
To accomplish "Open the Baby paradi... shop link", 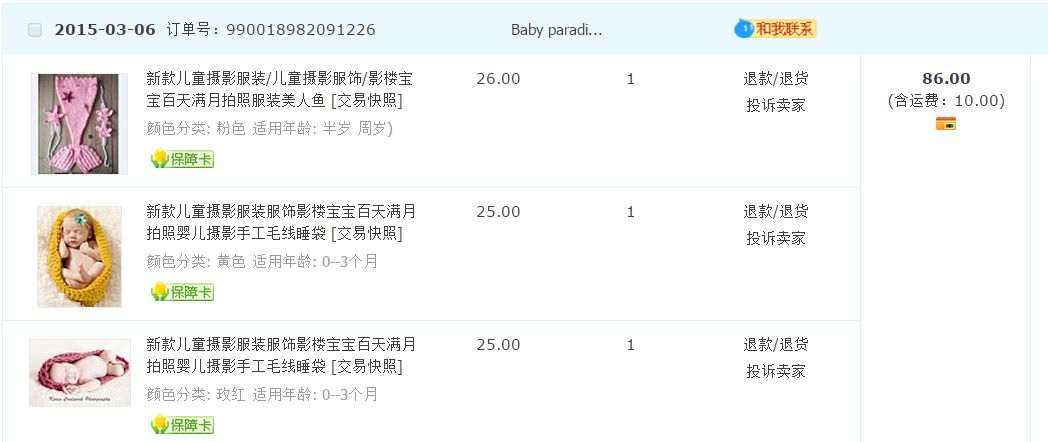I will tap(556, 30).
